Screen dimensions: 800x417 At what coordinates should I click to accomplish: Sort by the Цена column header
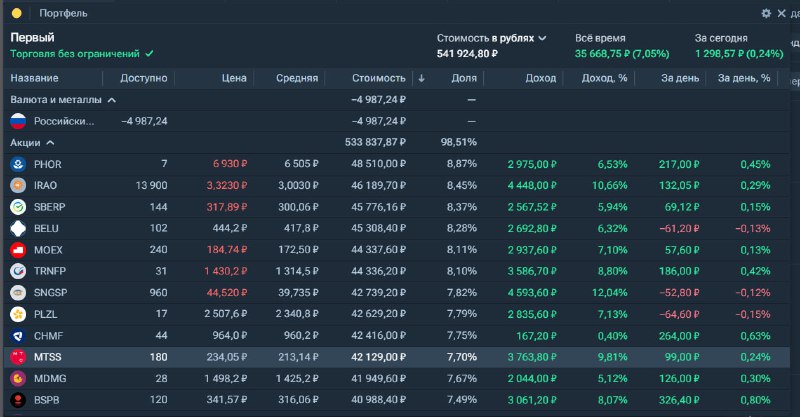click(234, 78)
